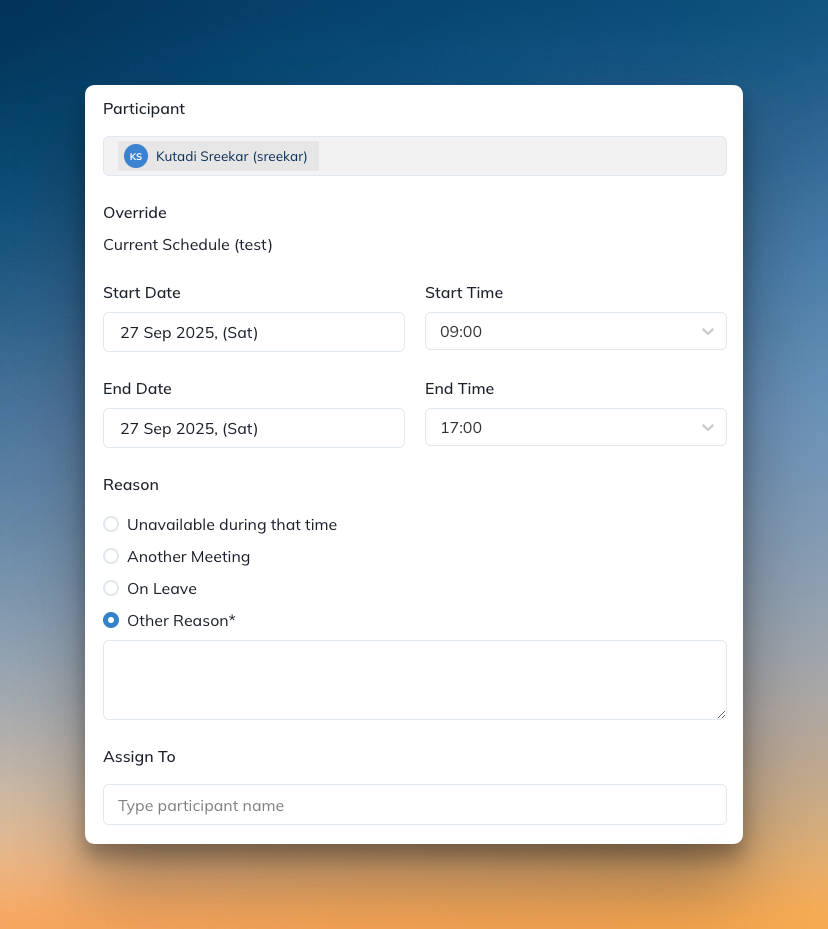Open the Start Date field

[x=253, y=331]
